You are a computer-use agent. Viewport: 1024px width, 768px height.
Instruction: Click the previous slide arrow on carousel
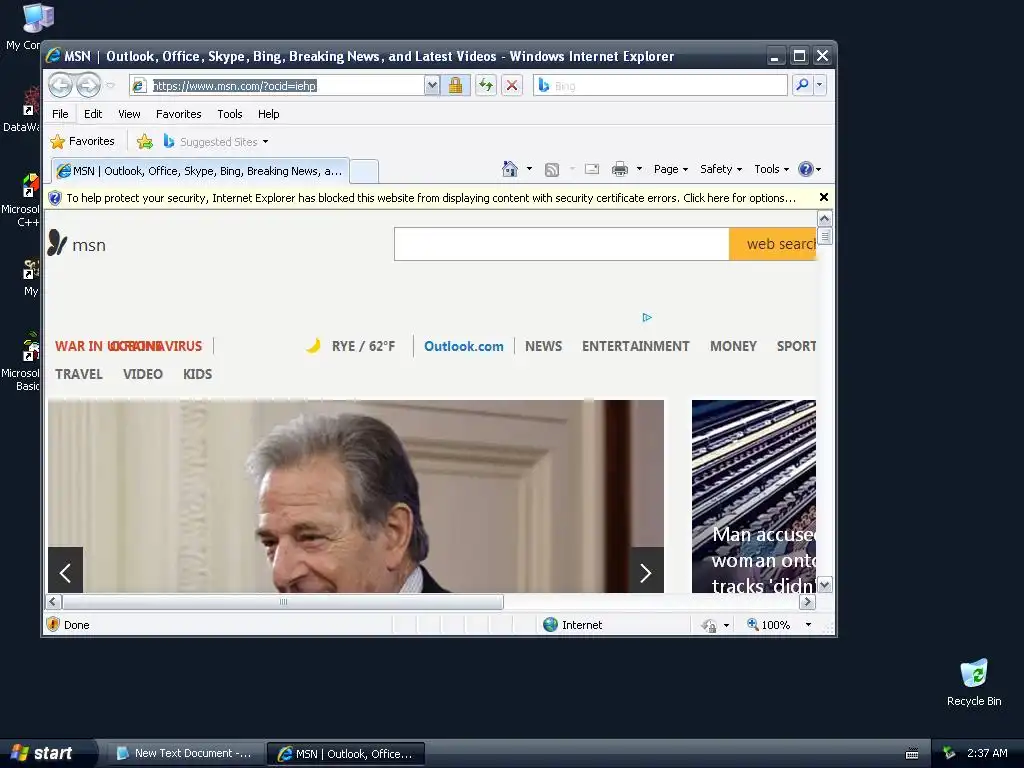point(65,571)
